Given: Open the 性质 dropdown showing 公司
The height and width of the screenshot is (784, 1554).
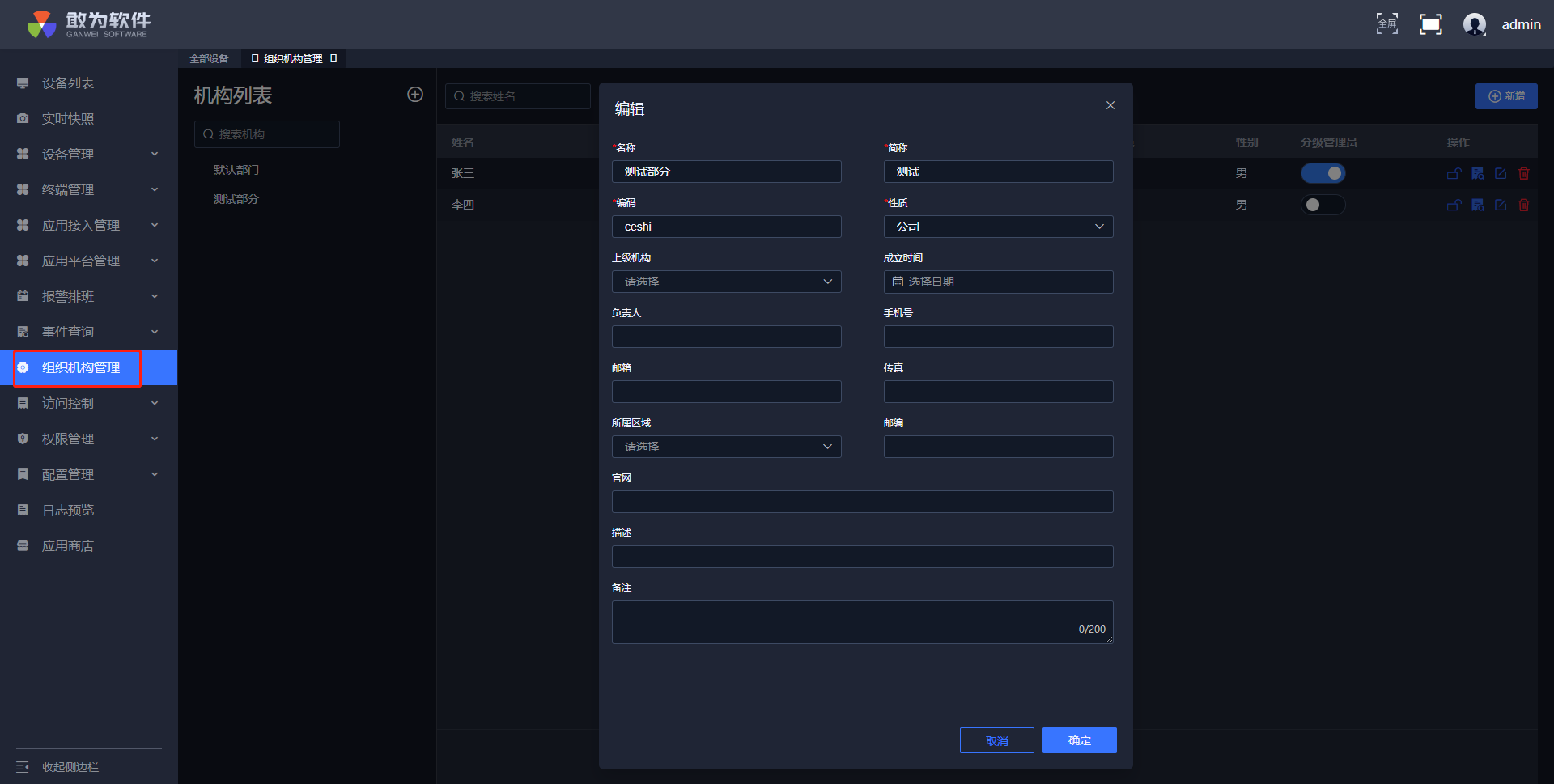Looking at the screenshot, I should coord(998,227).
